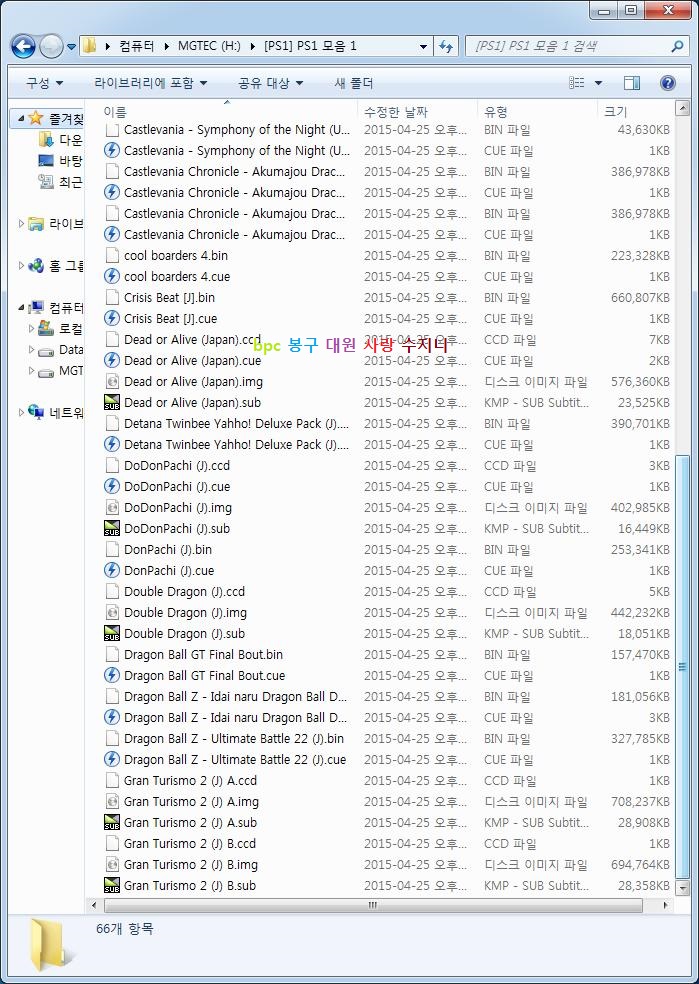Open the 라이브러리에 포함 menu
Image resolution: width=699 pixels, height=984 pixels.
point(150,83)
